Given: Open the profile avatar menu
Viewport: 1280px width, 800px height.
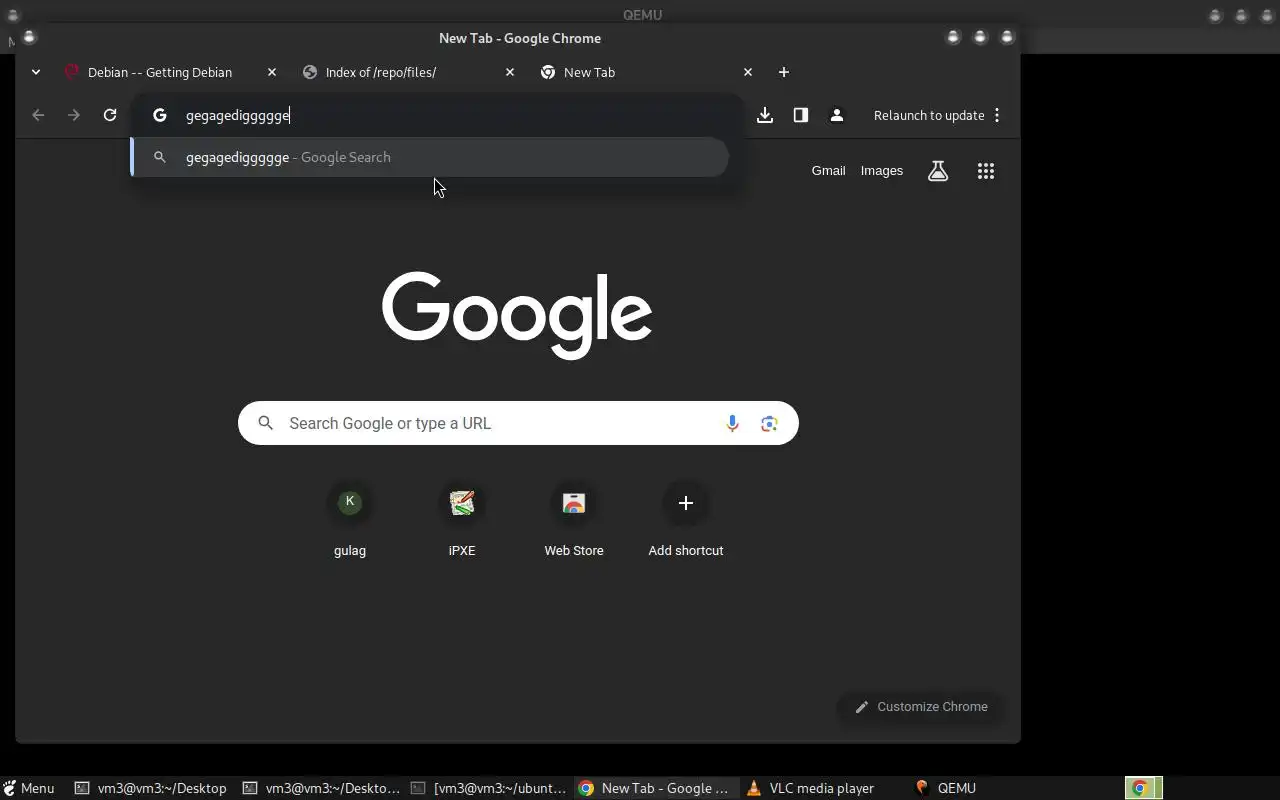Looking at the screenshot, I should [837, 115].
